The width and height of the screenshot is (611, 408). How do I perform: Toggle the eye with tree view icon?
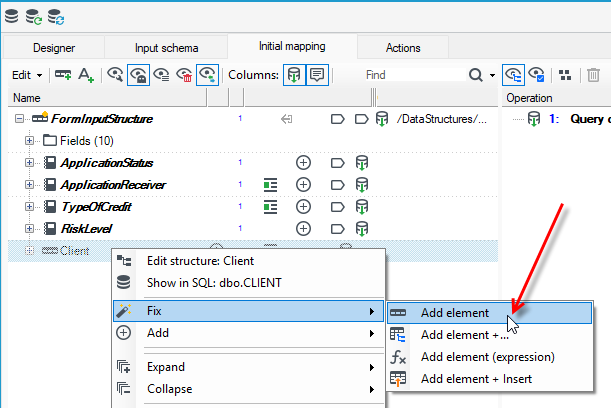click(x=513, y=75)
